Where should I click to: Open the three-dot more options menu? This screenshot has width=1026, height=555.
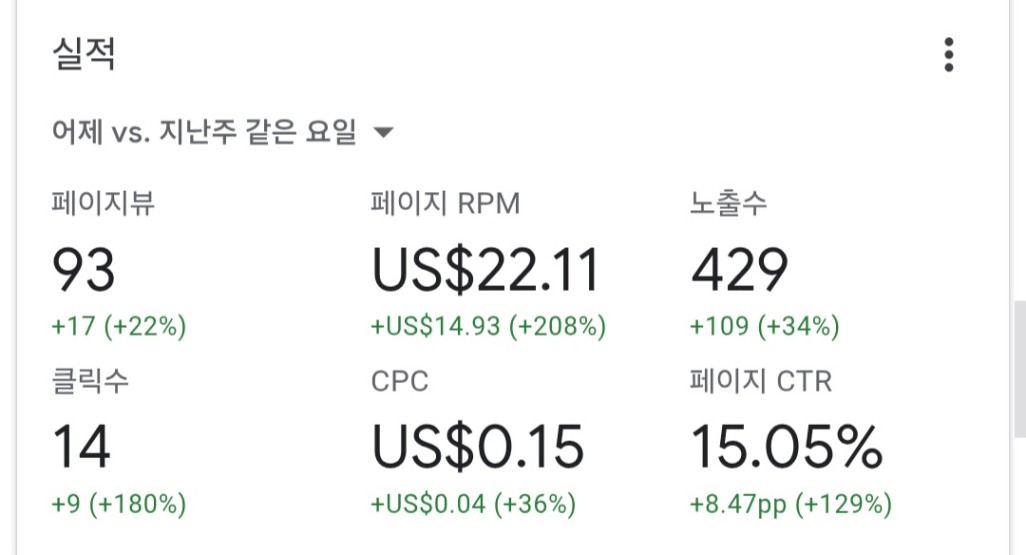click(948, 55)
